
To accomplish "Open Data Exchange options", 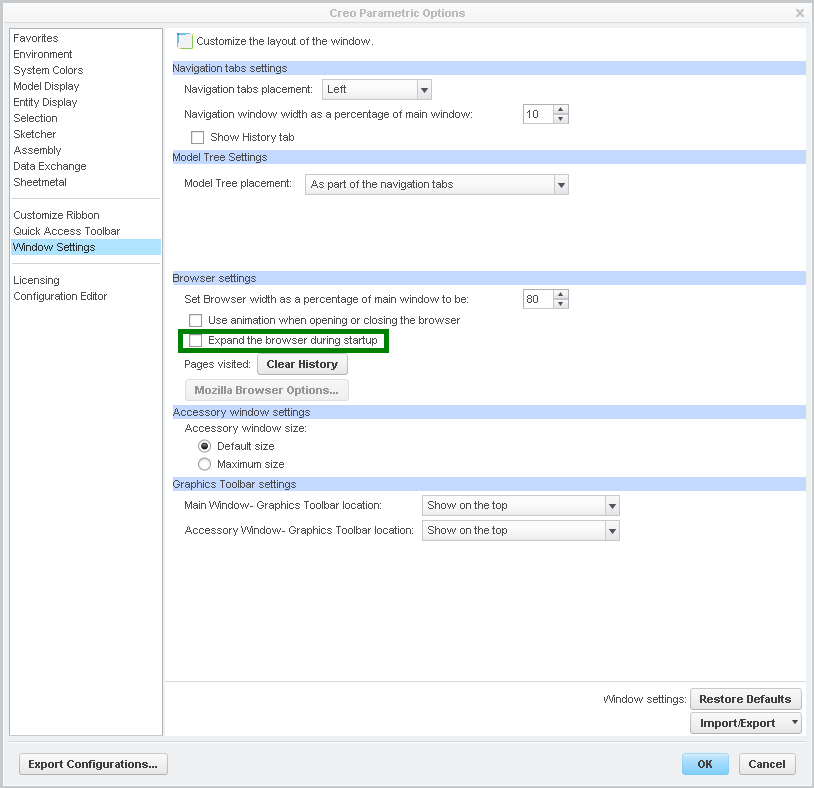I will (50, 166).
